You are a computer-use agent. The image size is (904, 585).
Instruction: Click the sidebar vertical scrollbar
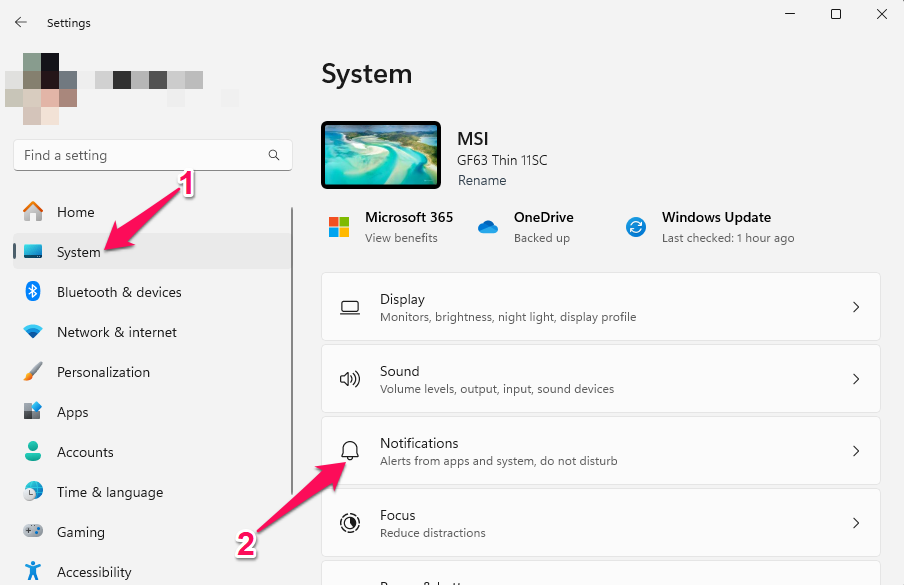coord(292,352)
